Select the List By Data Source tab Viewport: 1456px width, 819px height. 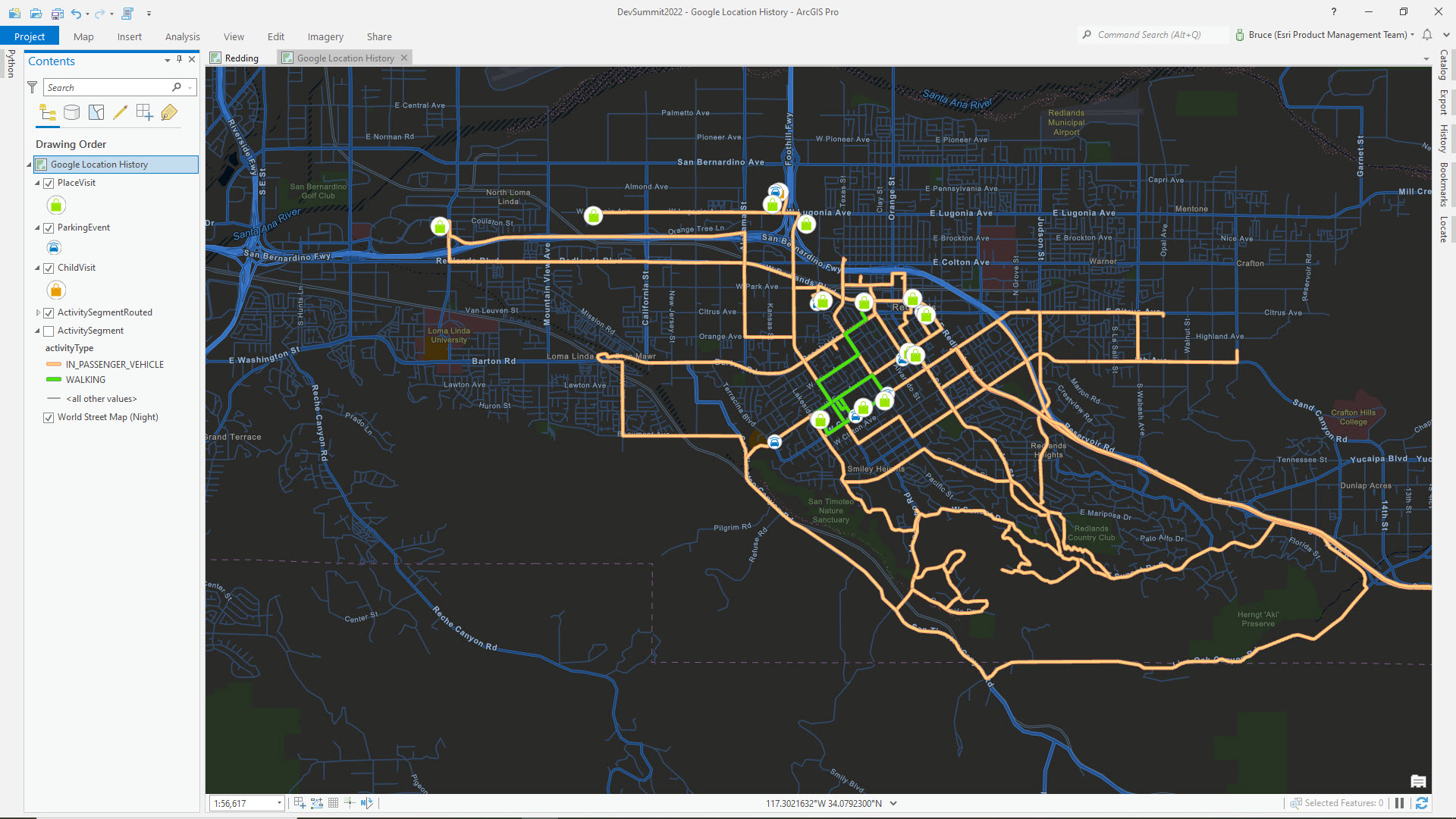[x=72, y=112]
